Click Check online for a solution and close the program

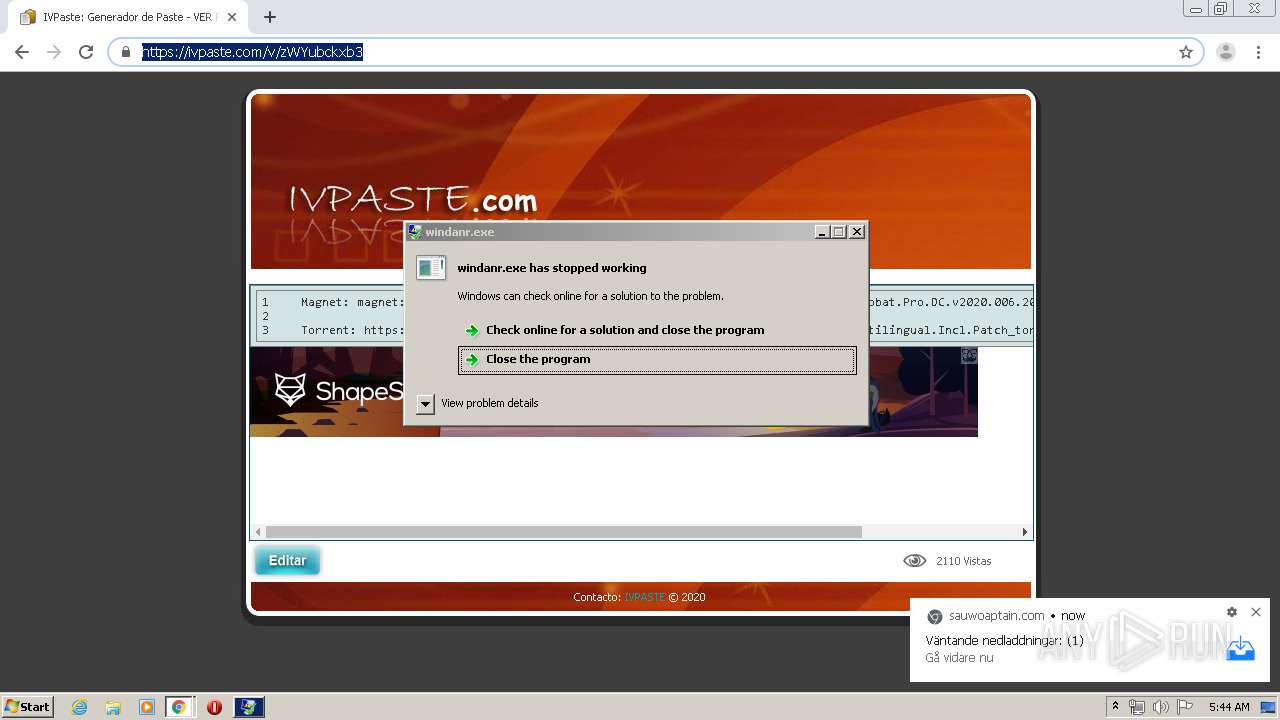click(625, 330)
